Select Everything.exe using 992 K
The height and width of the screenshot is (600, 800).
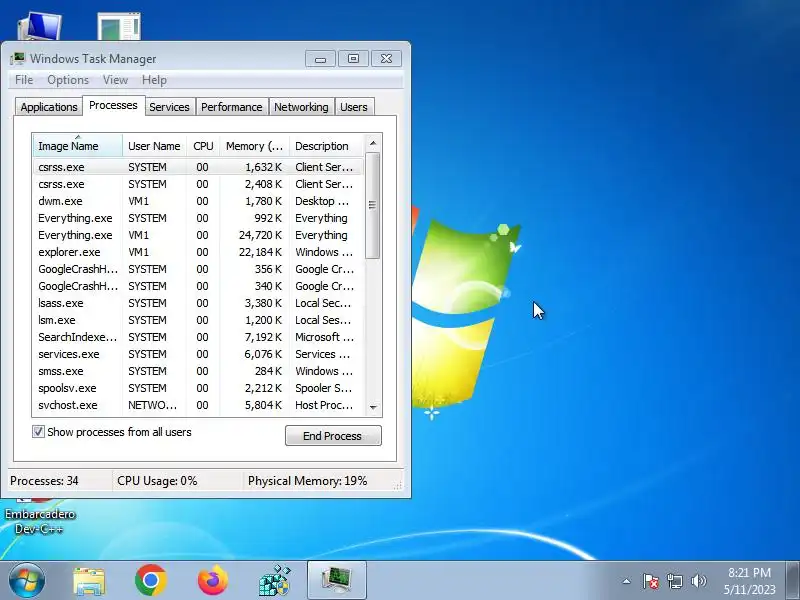198,218
